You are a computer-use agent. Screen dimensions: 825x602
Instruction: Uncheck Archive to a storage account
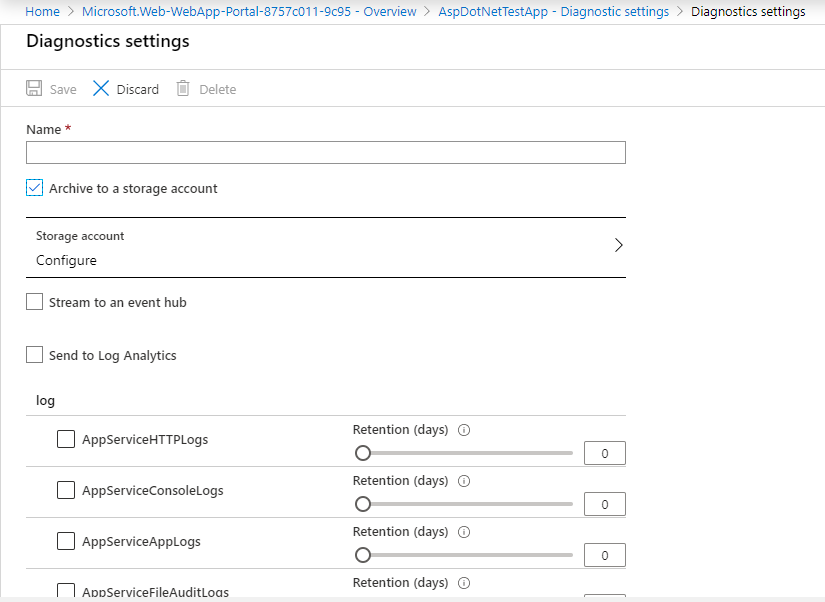point(34,187)
